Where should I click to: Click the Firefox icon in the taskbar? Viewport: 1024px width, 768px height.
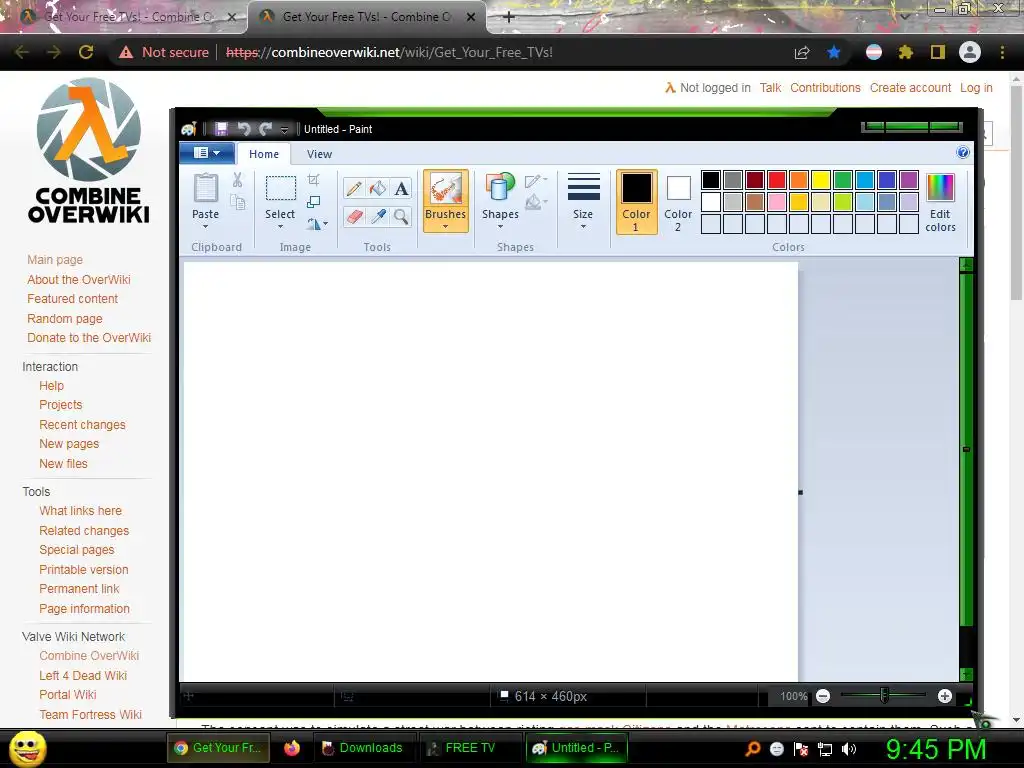click(x=291, y=748)
